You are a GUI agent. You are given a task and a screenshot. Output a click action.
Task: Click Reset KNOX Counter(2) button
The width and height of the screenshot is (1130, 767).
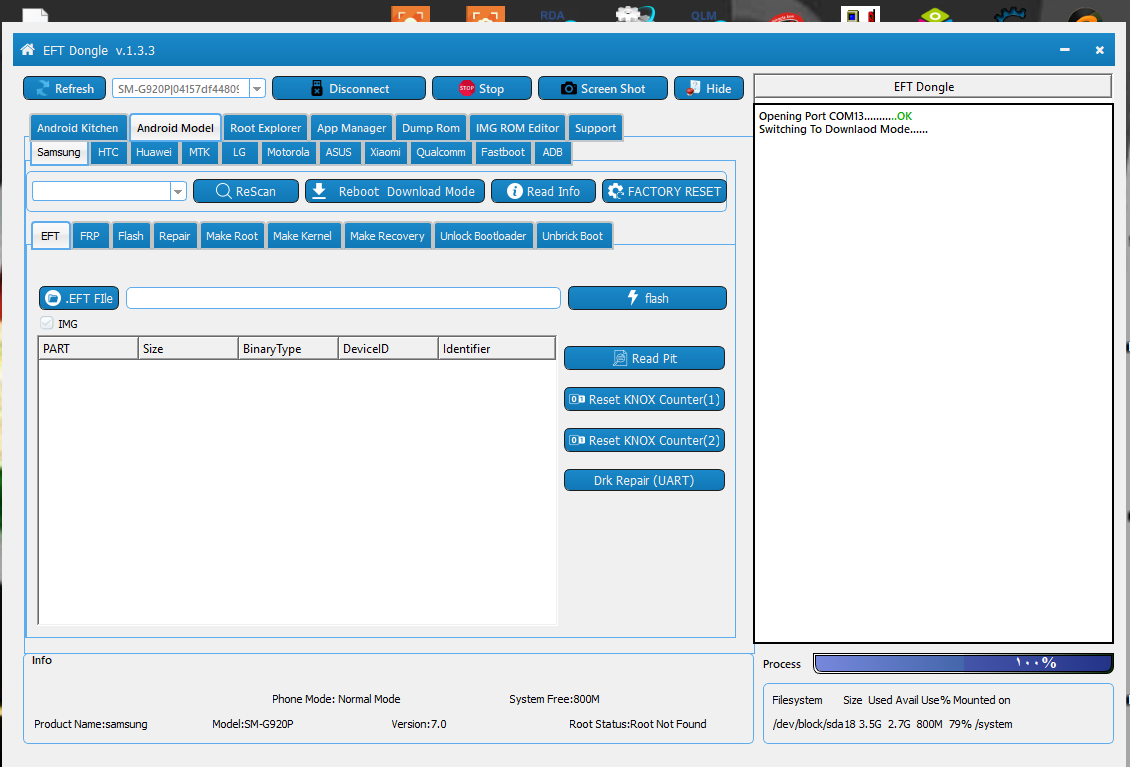[x=644, y=440]
